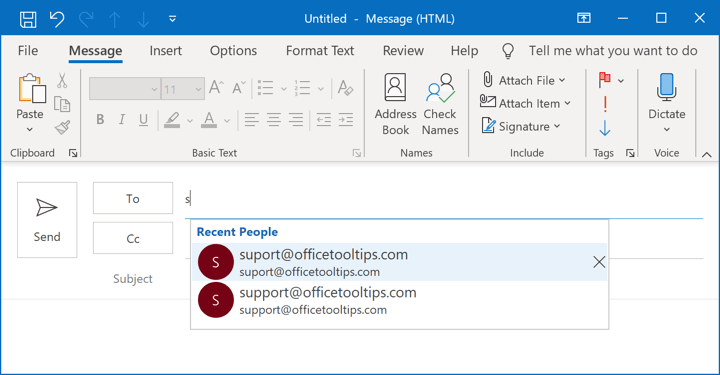Open the Attach File dropdown
The width and height of the screenshot is (720, 375).
tap(523, 80)
